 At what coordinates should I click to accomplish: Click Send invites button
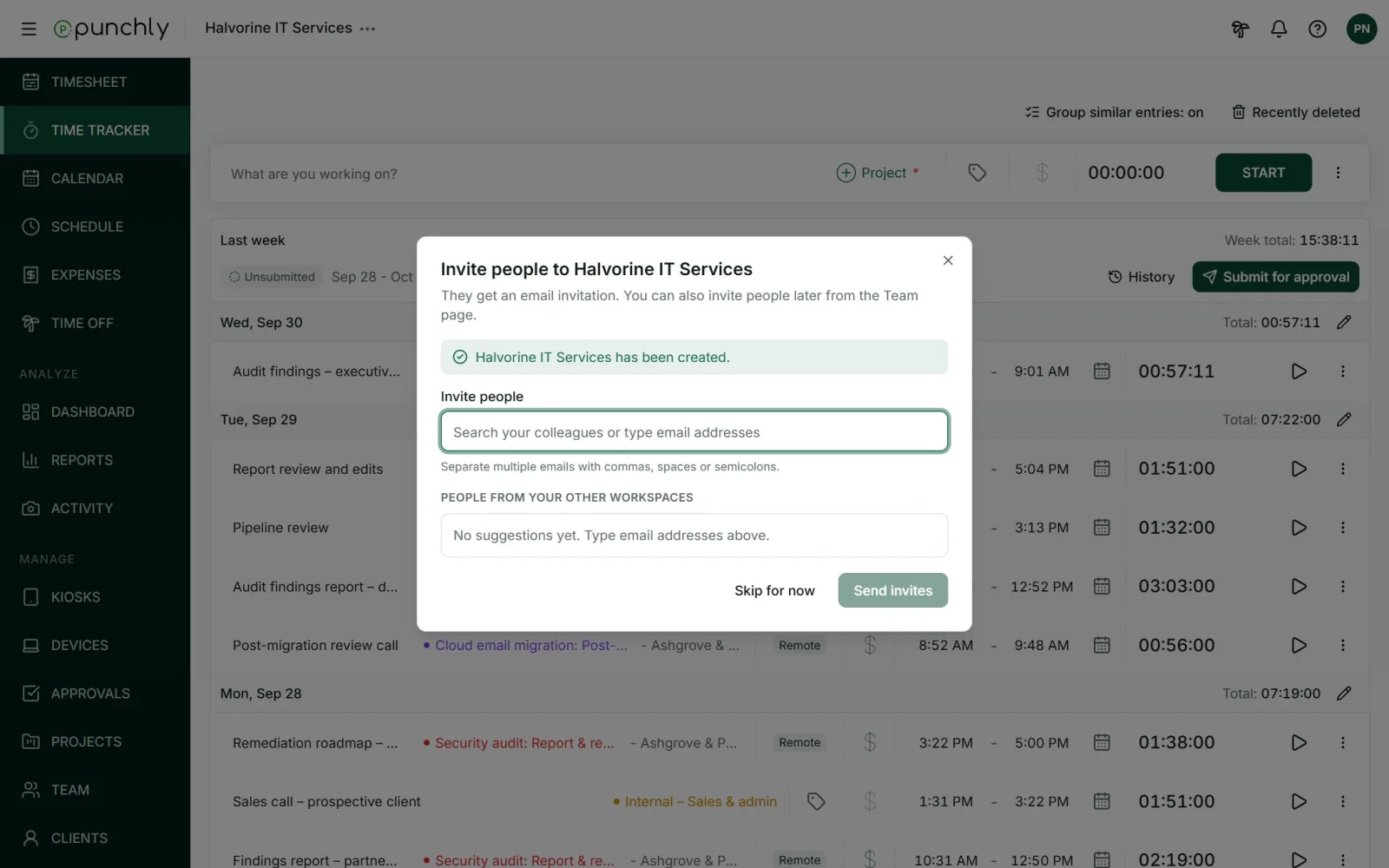[x=892, y=590]
